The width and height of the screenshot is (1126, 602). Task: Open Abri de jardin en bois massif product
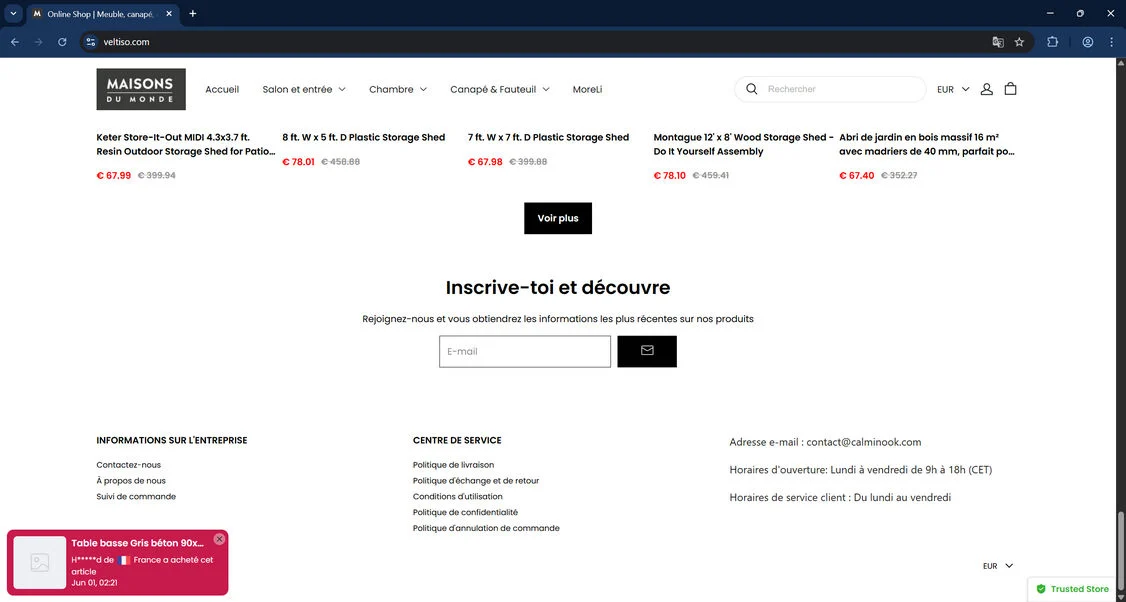pyautogui.click(x=927, y=144)
